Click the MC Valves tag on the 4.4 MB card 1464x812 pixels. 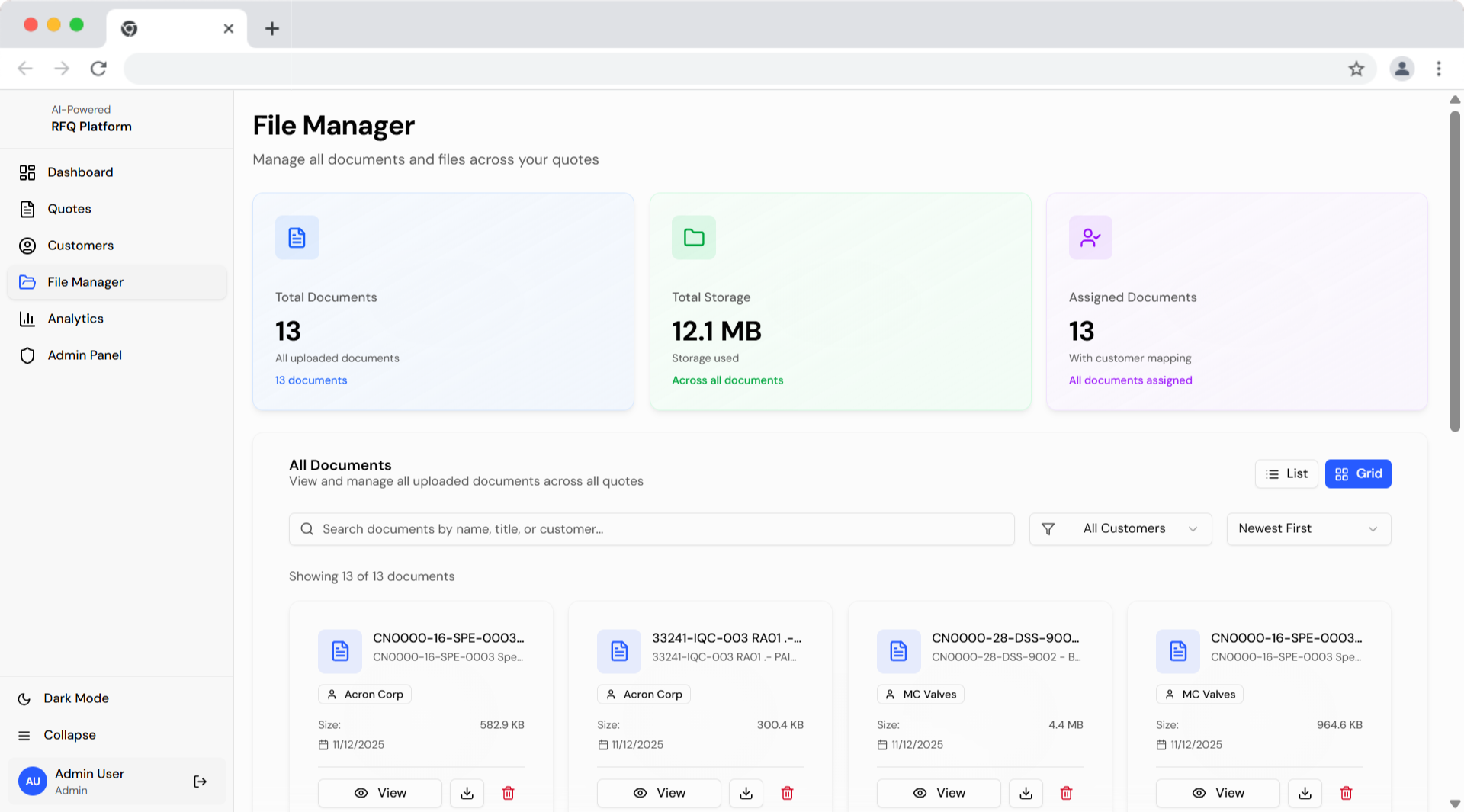[x=920, y=695]
